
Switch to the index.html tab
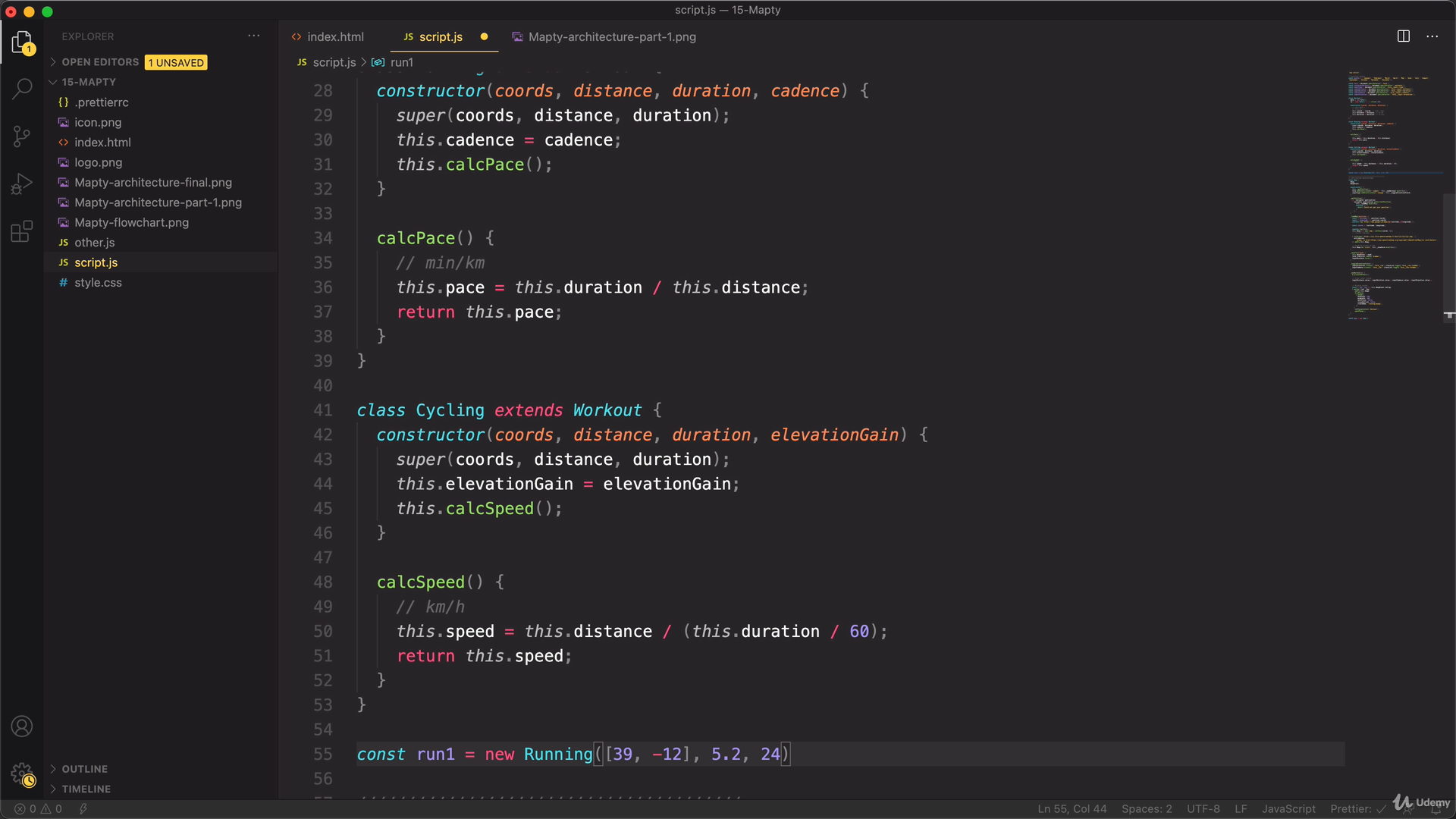(x=334, y=36)
